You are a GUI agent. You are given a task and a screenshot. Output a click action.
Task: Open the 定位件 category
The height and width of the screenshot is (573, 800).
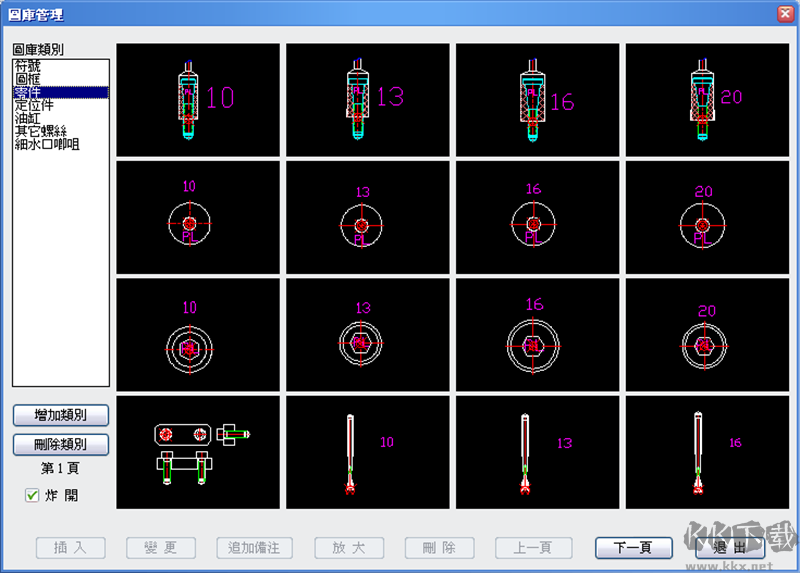point(34,105)
